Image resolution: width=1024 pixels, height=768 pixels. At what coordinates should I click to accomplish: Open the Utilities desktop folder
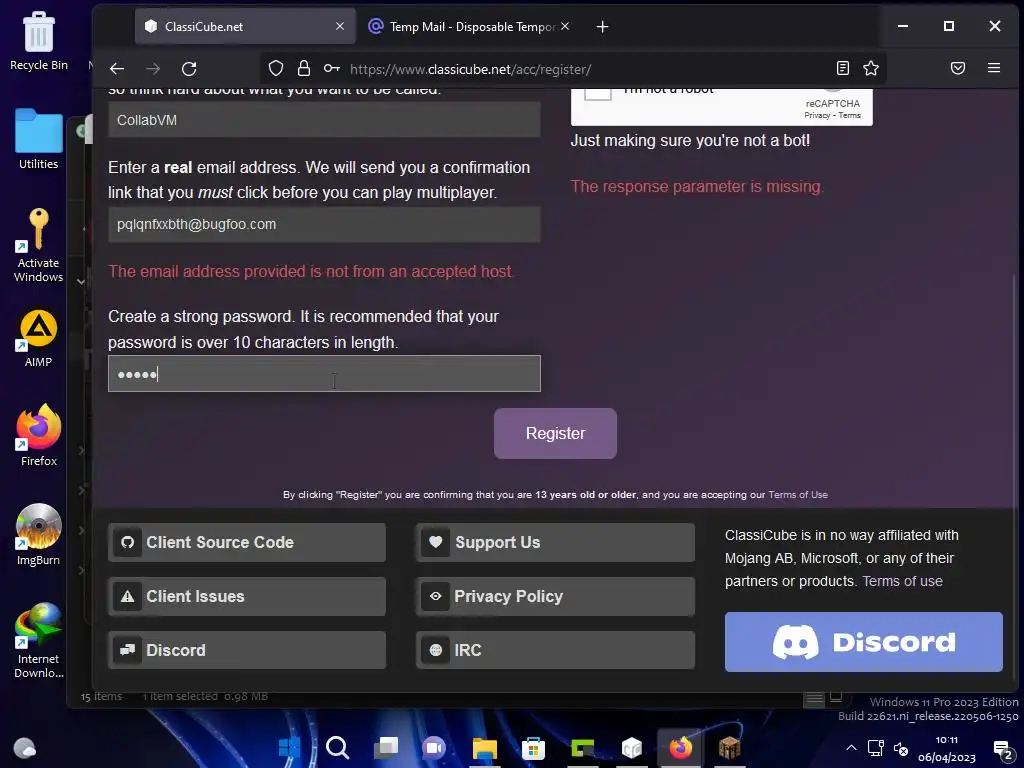click(39, 139)
